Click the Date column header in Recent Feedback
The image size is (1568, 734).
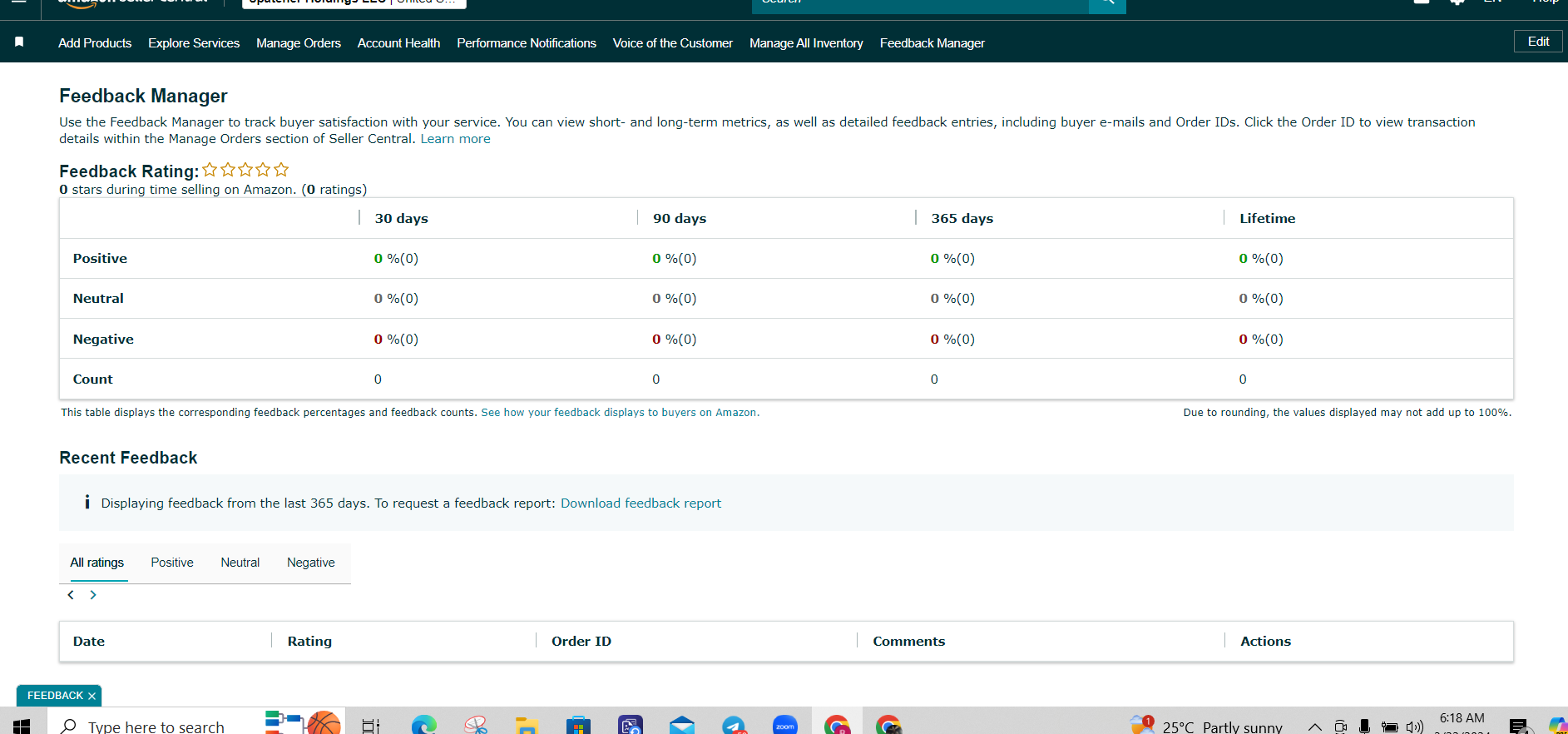[89, 642]
